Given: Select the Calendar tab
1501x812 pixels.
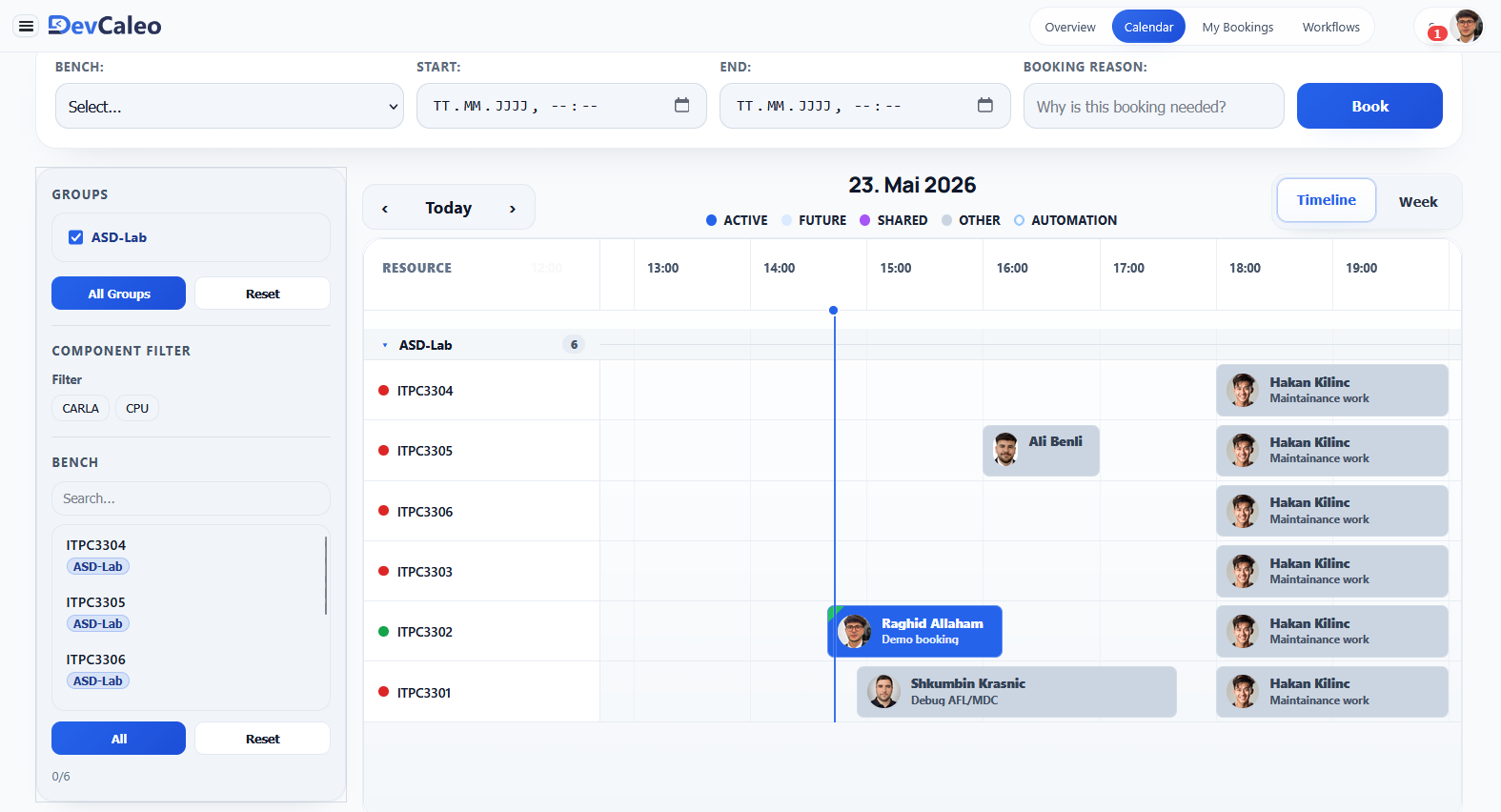Looking at the screenshot, I should pos(1148,27).
